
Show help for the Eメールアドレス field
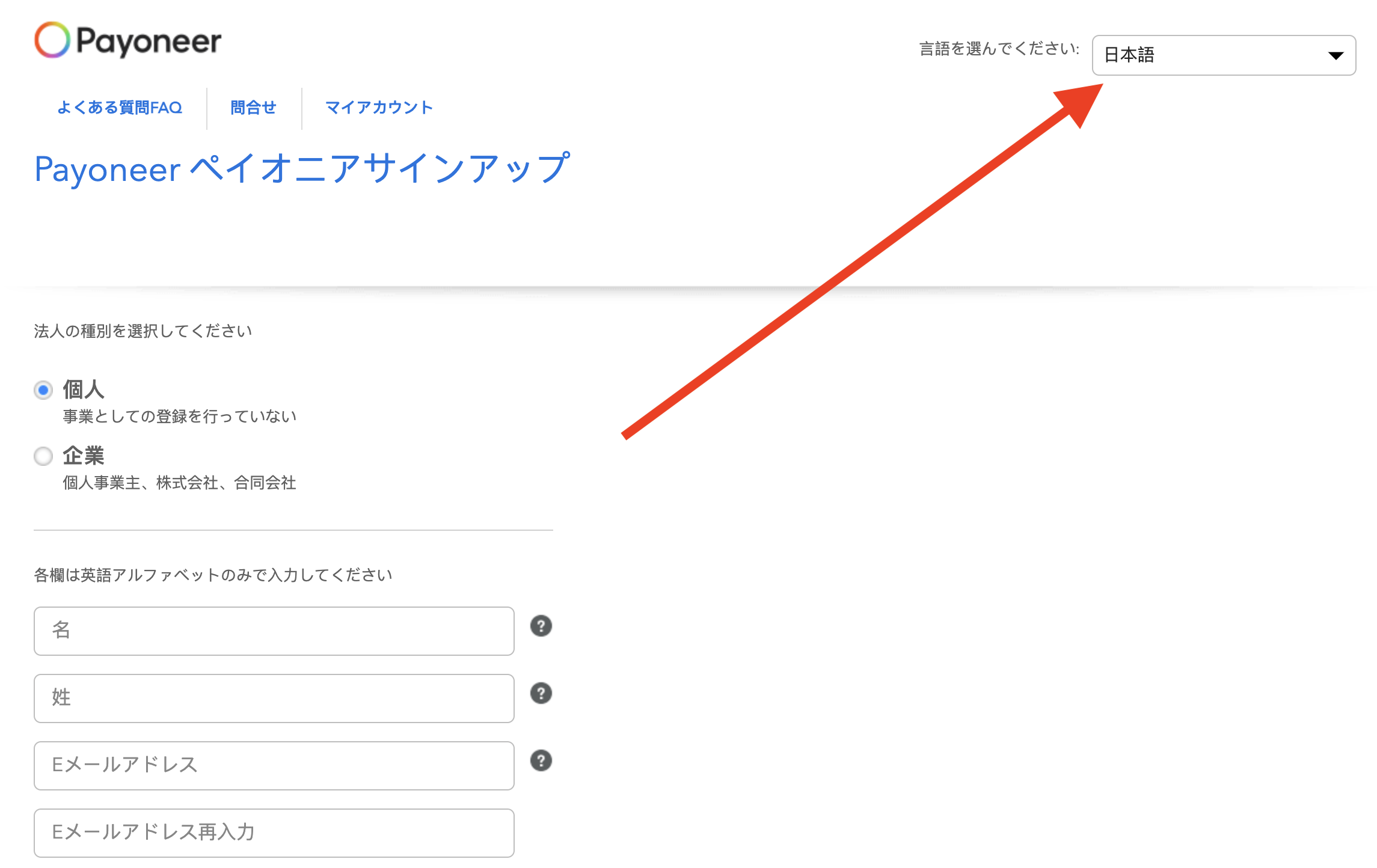(541, 761)
